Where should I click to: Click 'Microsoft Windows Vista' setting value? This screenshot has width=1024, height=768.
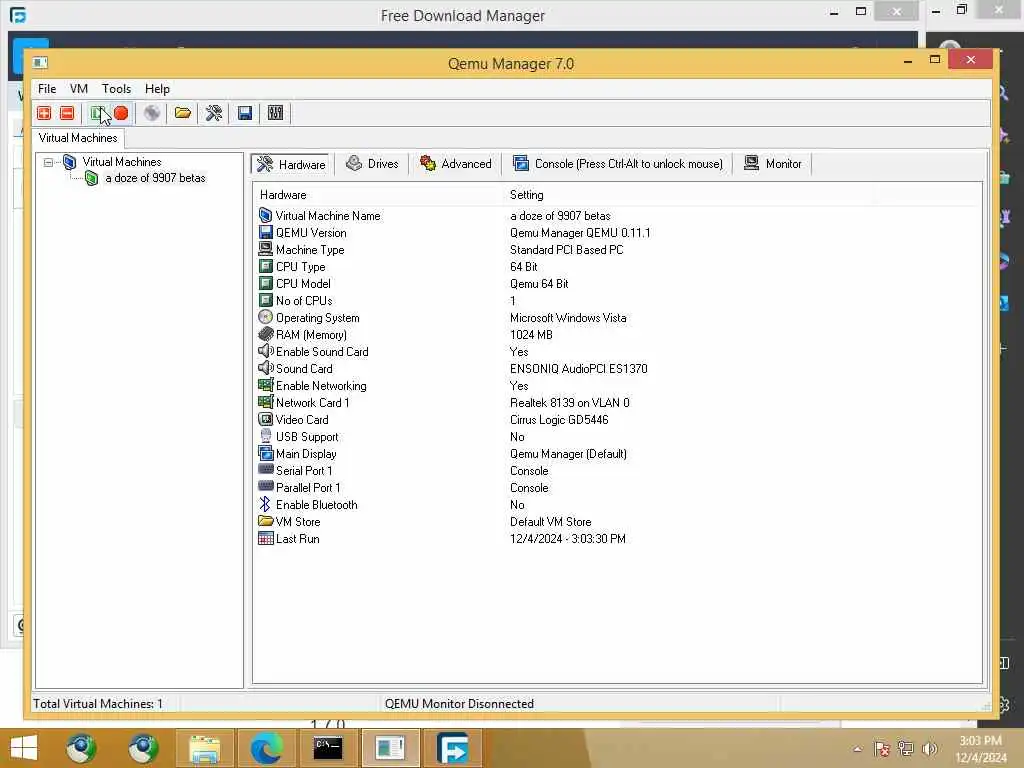click(568, 318)
